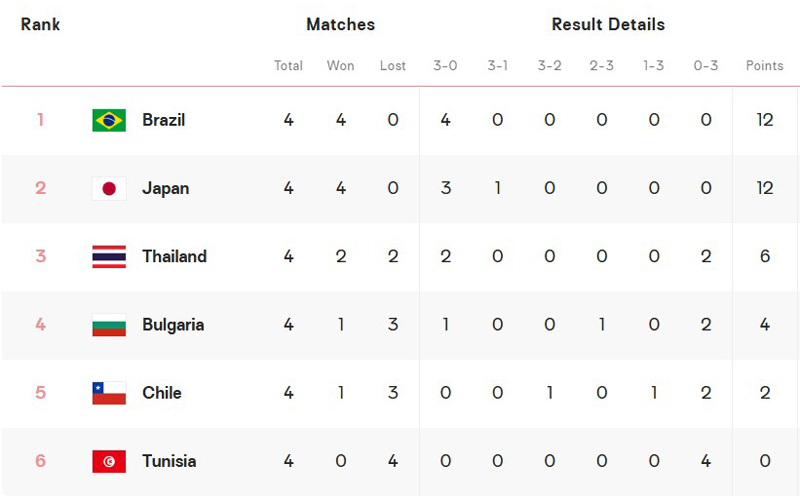Open the Brazil team link

[x=164, y=120]
